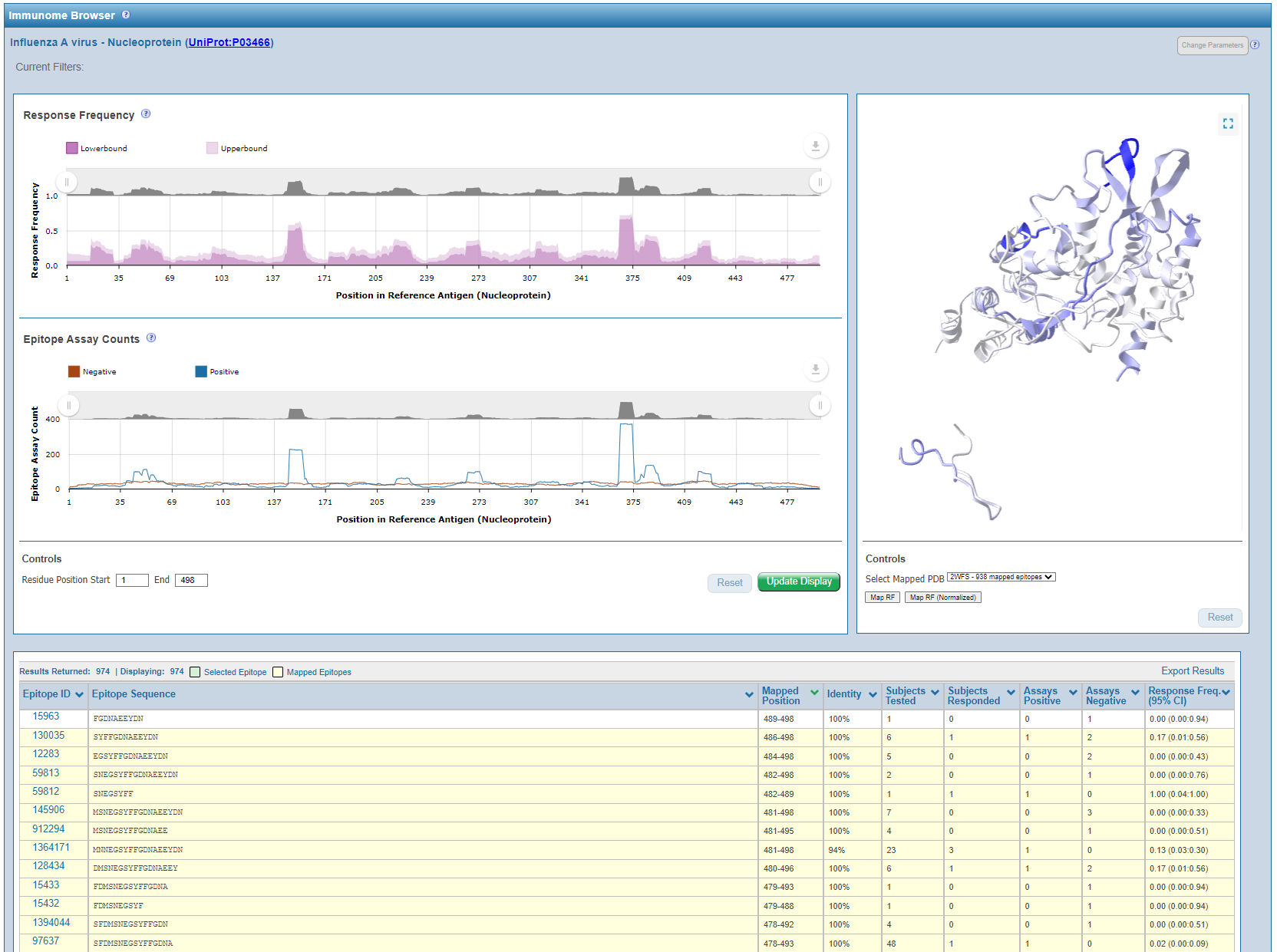Image resolution: width=1277 pixels, height=952 pixels.
Task: Open Response Frequency help icon
Action: pos(146,114)
